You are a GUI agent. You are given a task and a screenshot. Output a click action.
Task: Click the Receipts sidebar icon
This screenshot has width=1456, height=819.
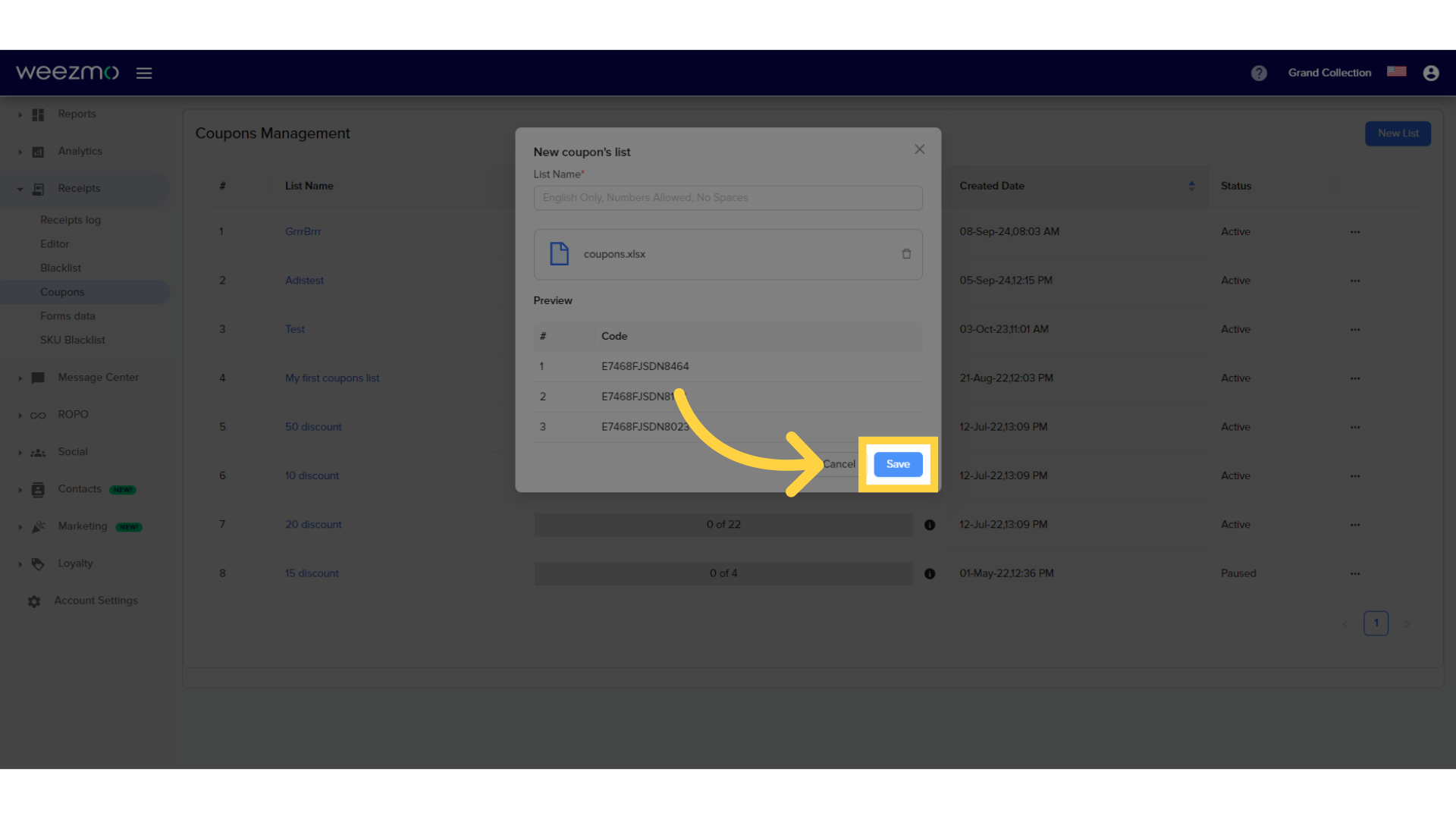click(38, 189)
